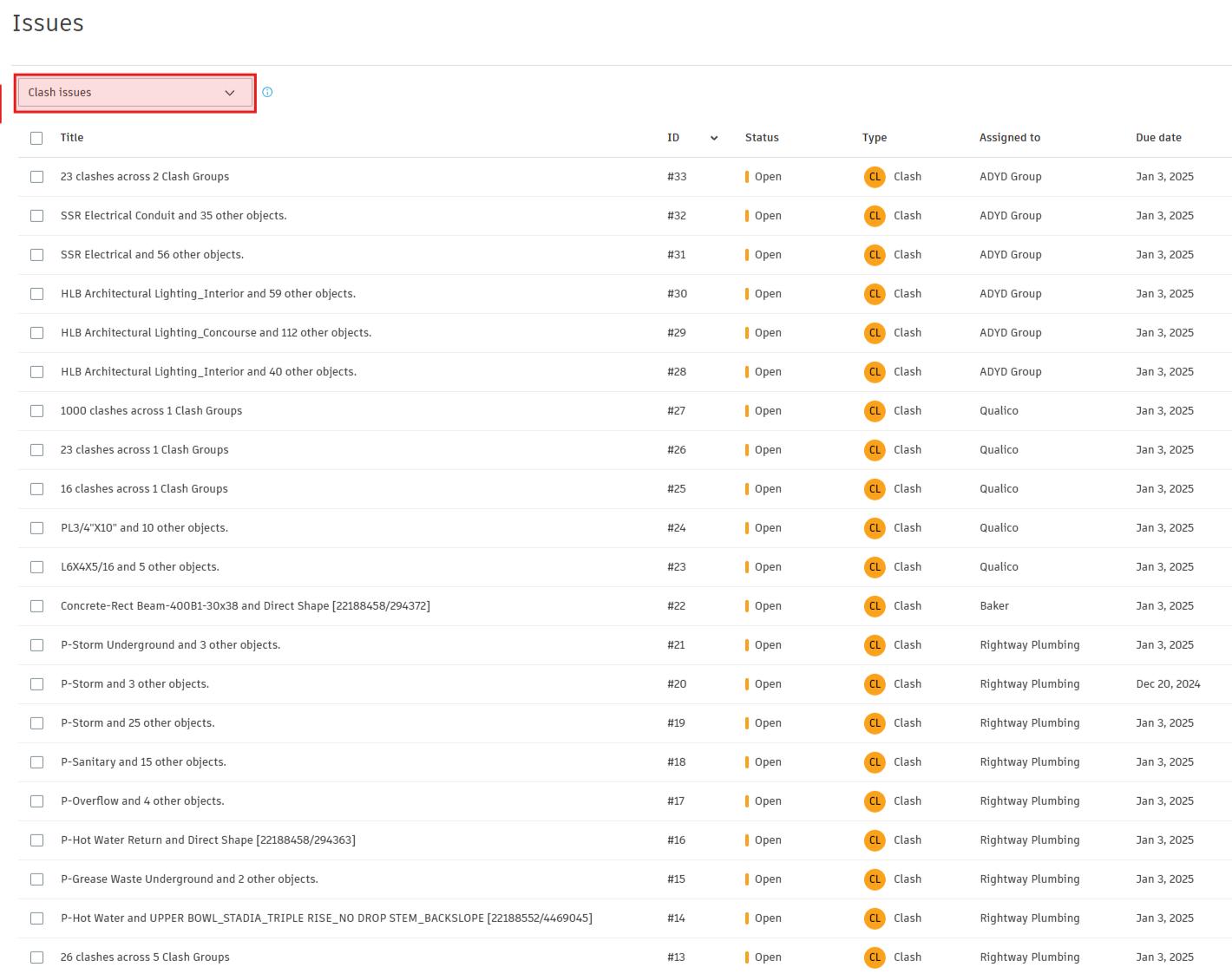Open the Clash issues dropdown

[x=134, y=93]
